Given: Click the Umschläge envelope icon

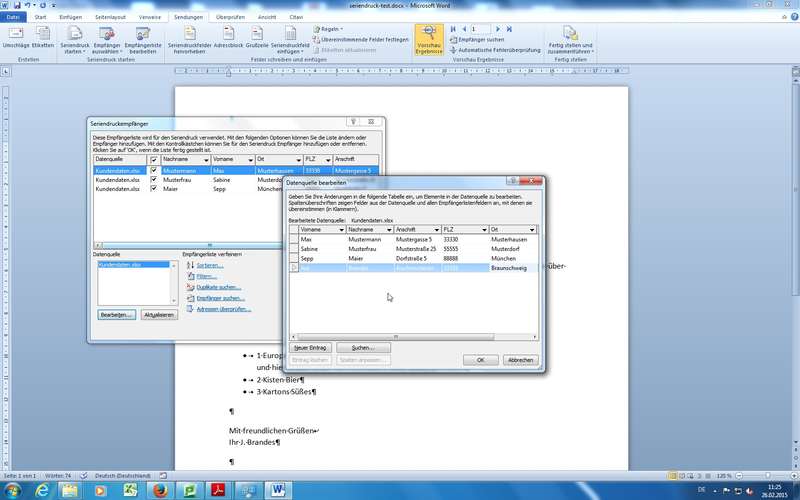Looking at the screenshot, I should point(15,37).
